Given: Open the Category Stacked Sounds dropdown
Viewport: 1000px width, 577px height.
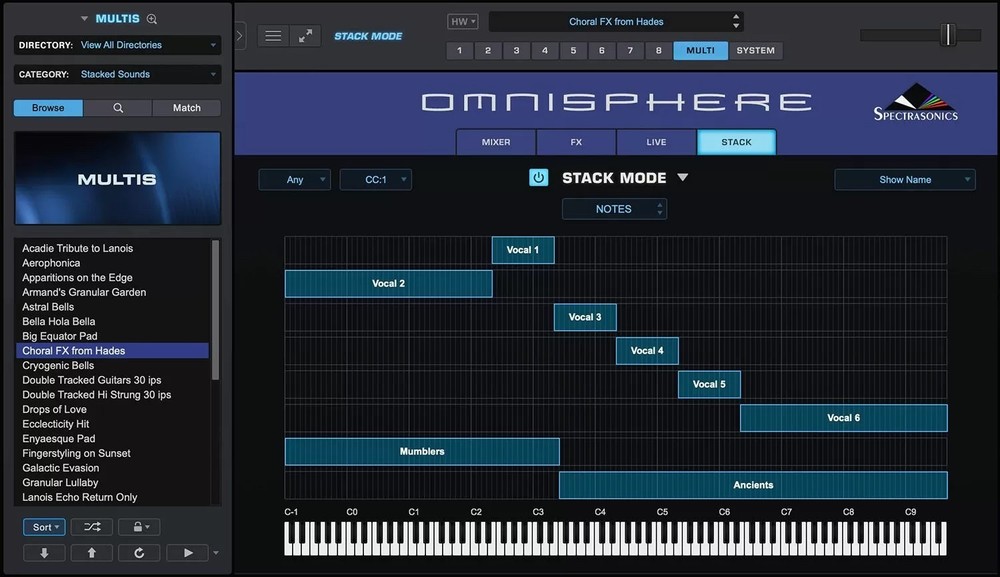Looking at the screenshot, I should coord(117,75).
